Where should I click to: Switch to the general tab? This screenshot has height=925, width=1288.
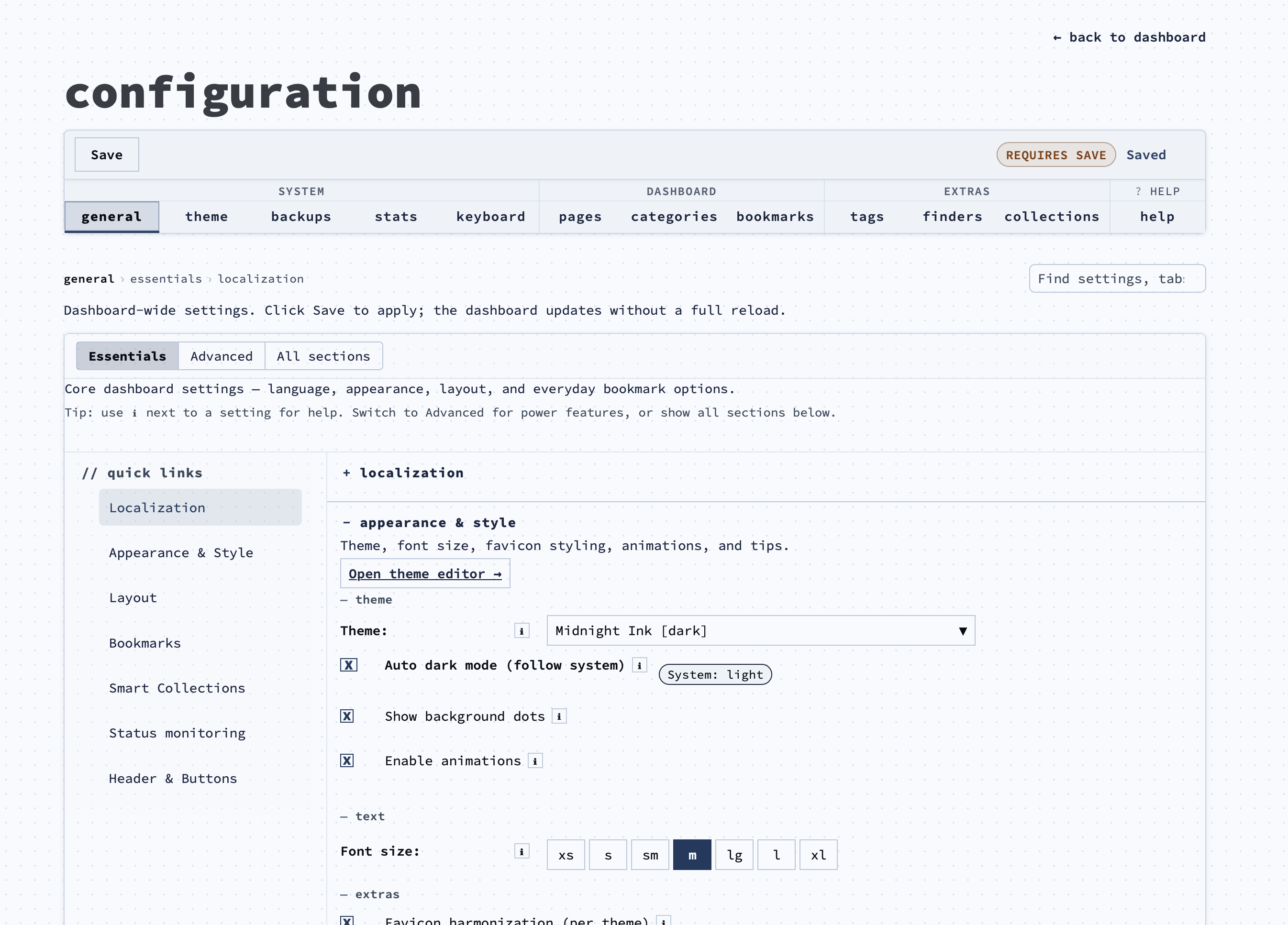point(112,217)
